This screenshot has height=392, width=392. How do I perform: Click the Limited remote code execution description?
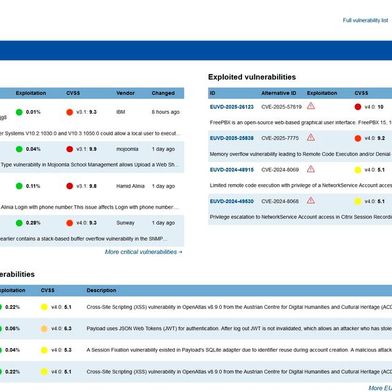coord(301,185)
